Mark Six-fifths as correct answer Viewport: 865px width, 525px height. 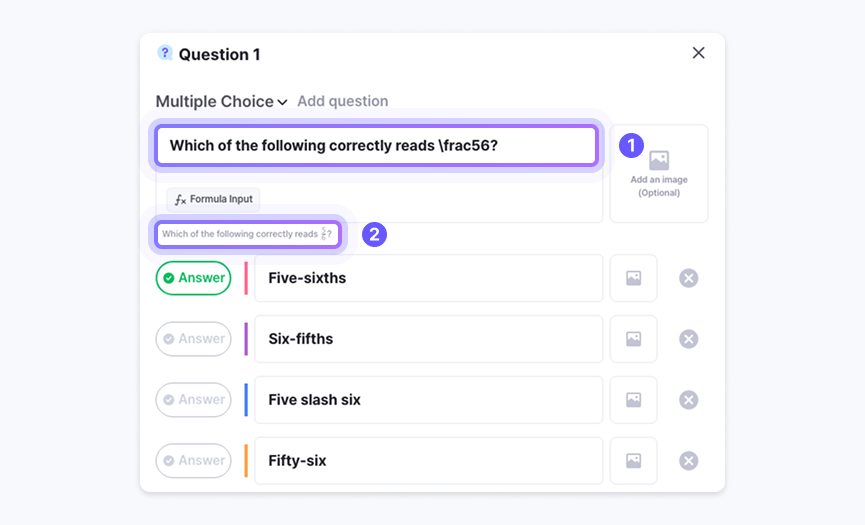193,339
